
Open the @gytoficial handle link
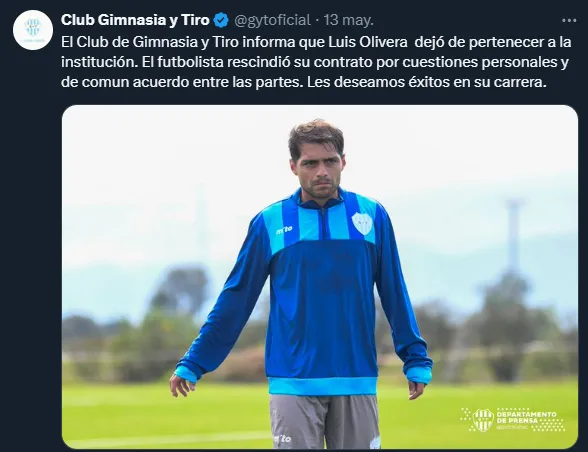pyautogui.click(x=272, y=20)
